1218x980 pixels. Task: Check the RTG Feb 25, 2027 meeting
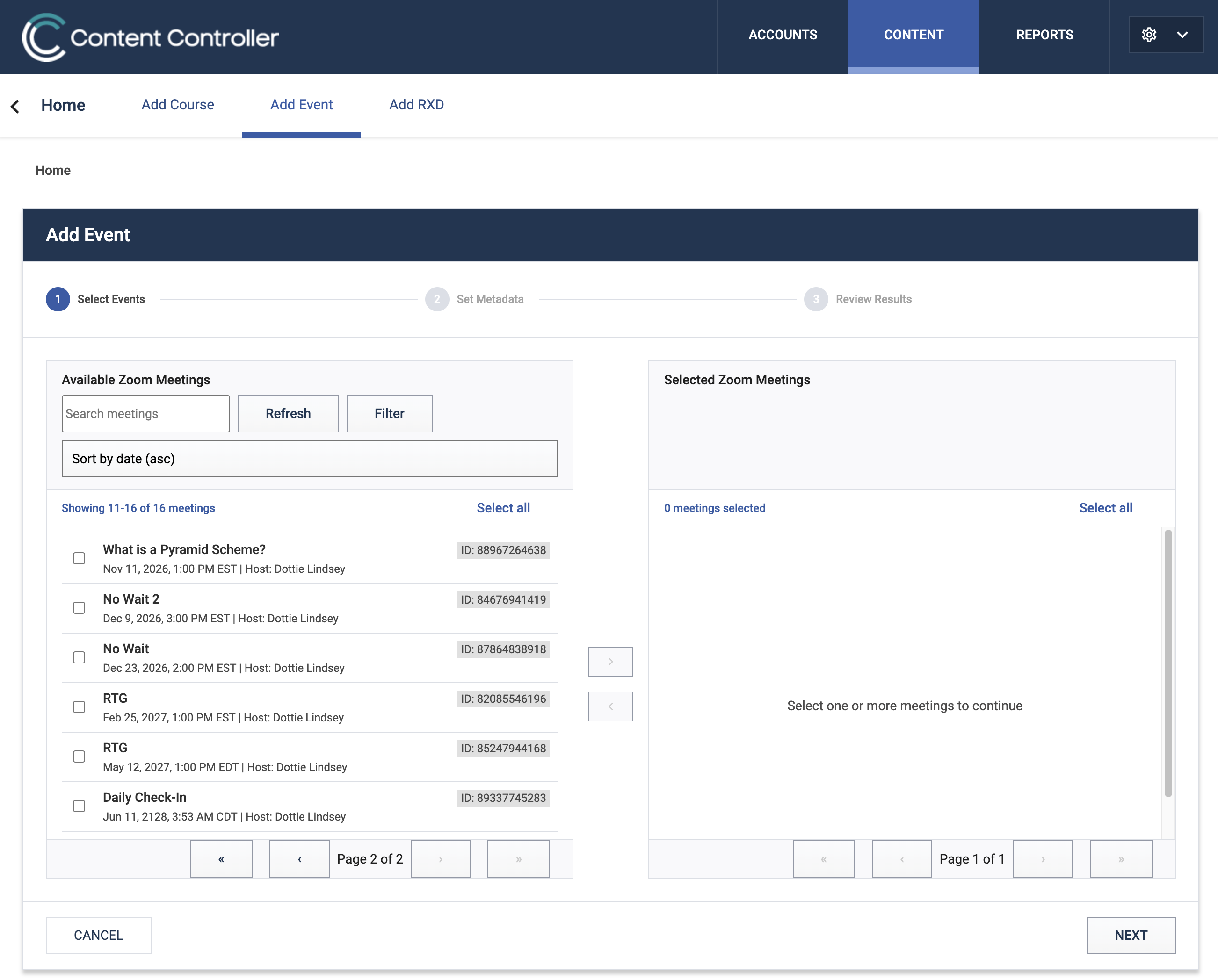coord(79,707)
